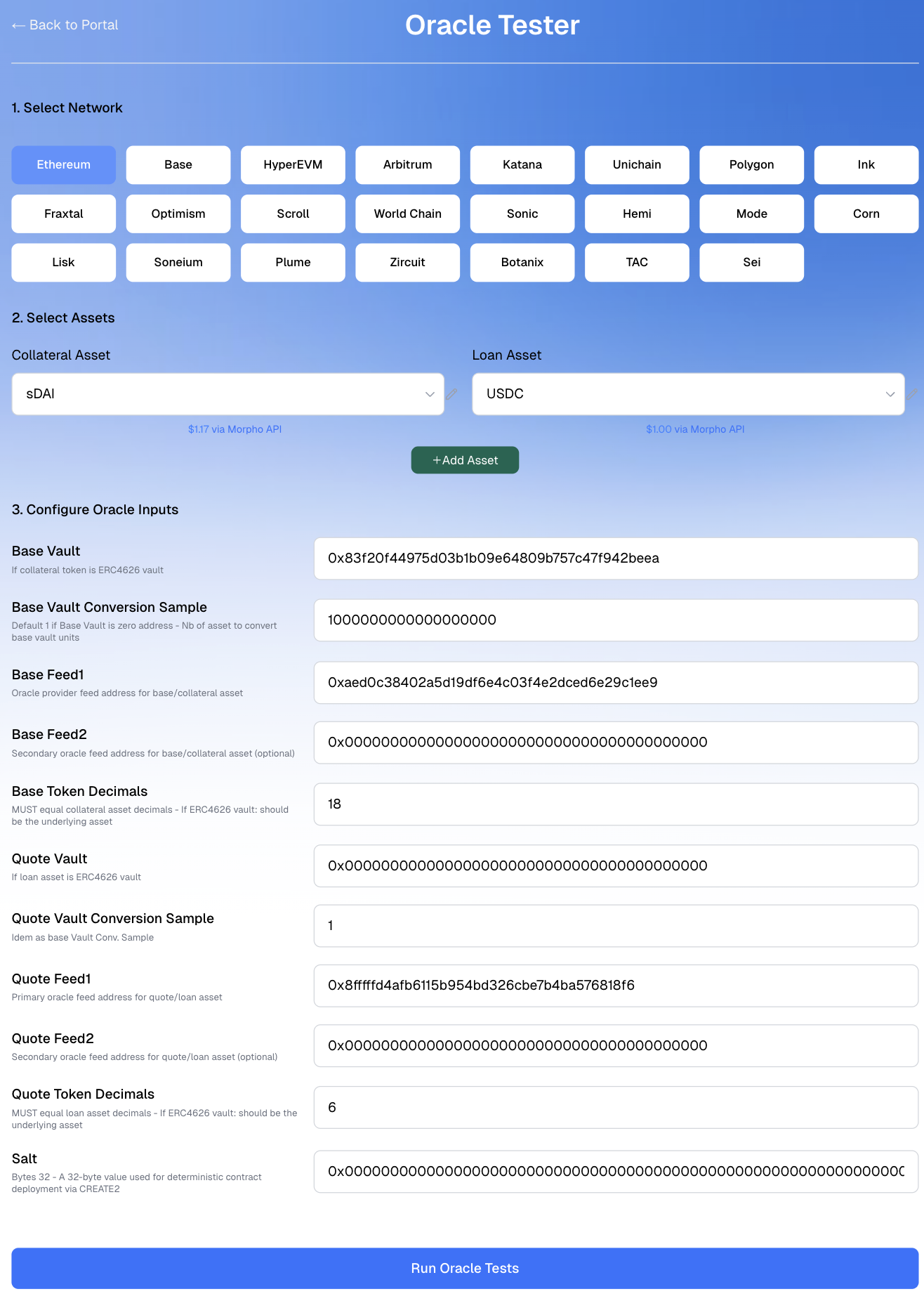Click the Quote Feed1 address input
Image resolution: width=924 pixels, height=1301 pixels.
pyautogui.click(x=615, y=986)
